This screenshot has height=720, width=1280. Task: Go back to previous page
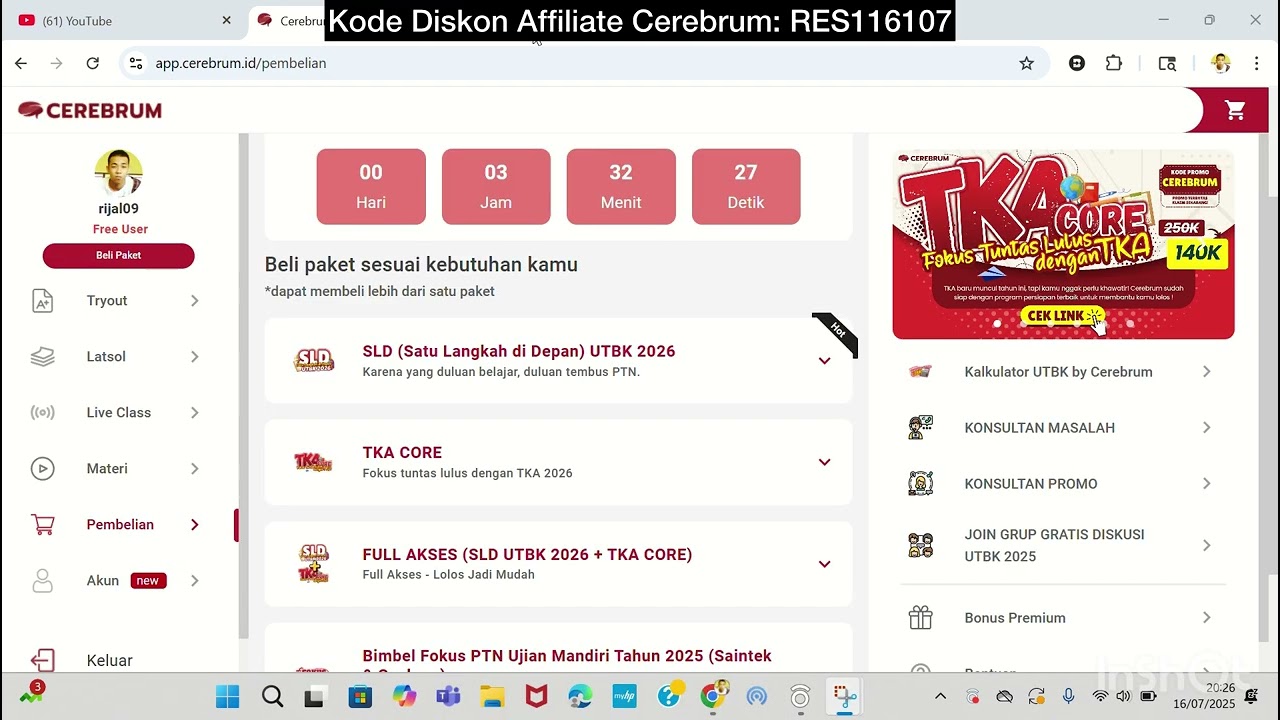tap(21, 63)
